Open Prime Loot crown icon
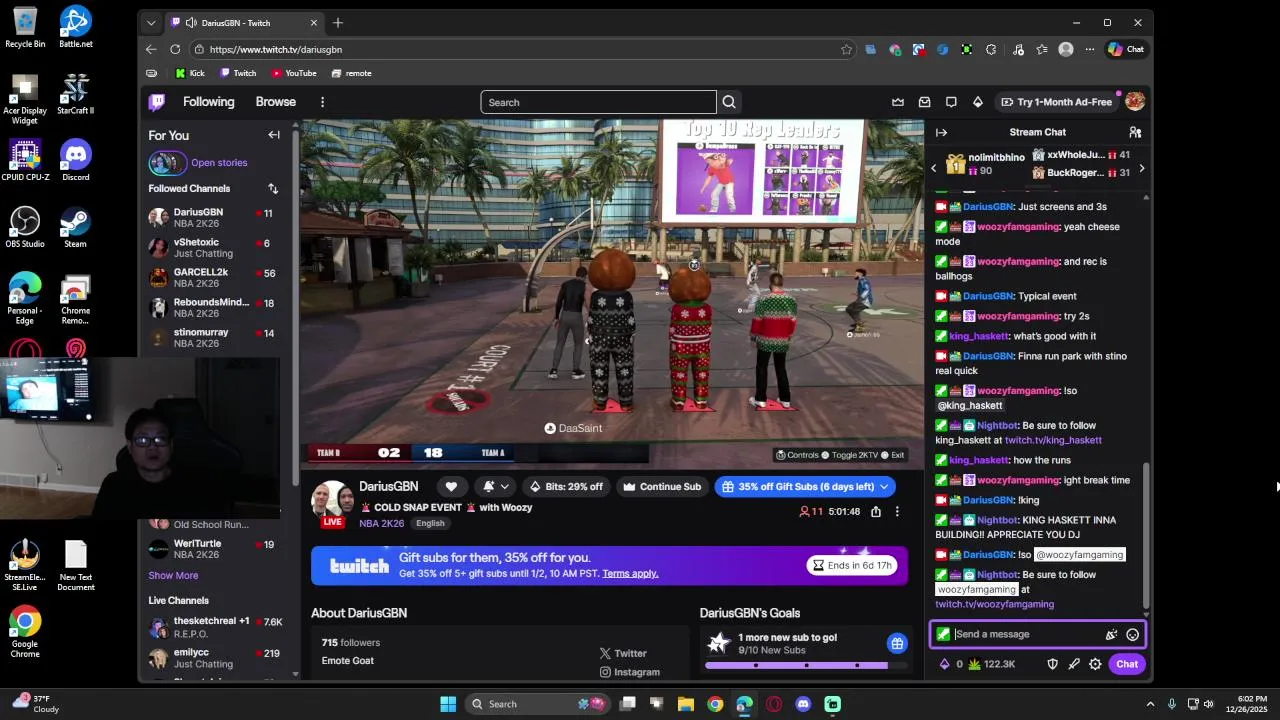The image size is (1280, 720). (898, 102)
